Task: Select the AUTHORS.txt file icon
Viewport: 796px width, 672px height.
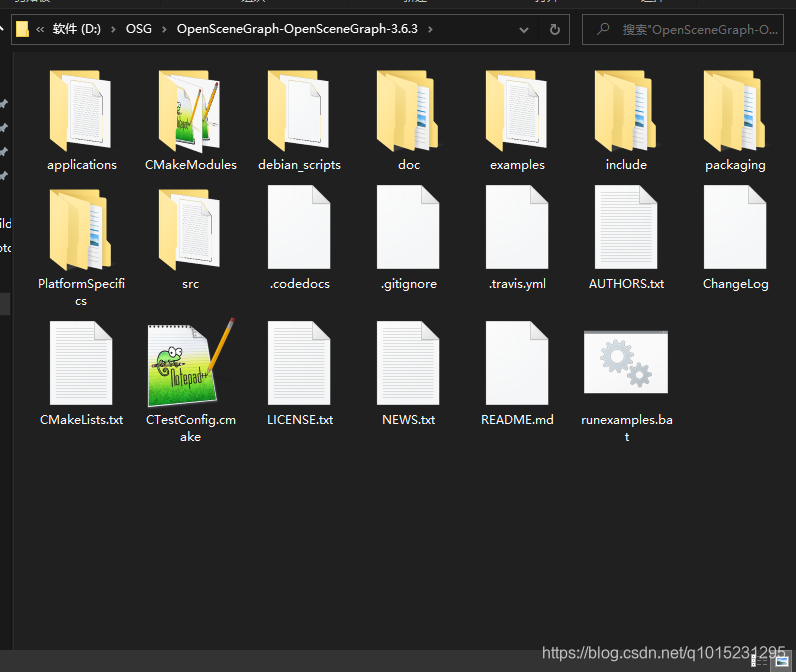Action: coord(626,227)
